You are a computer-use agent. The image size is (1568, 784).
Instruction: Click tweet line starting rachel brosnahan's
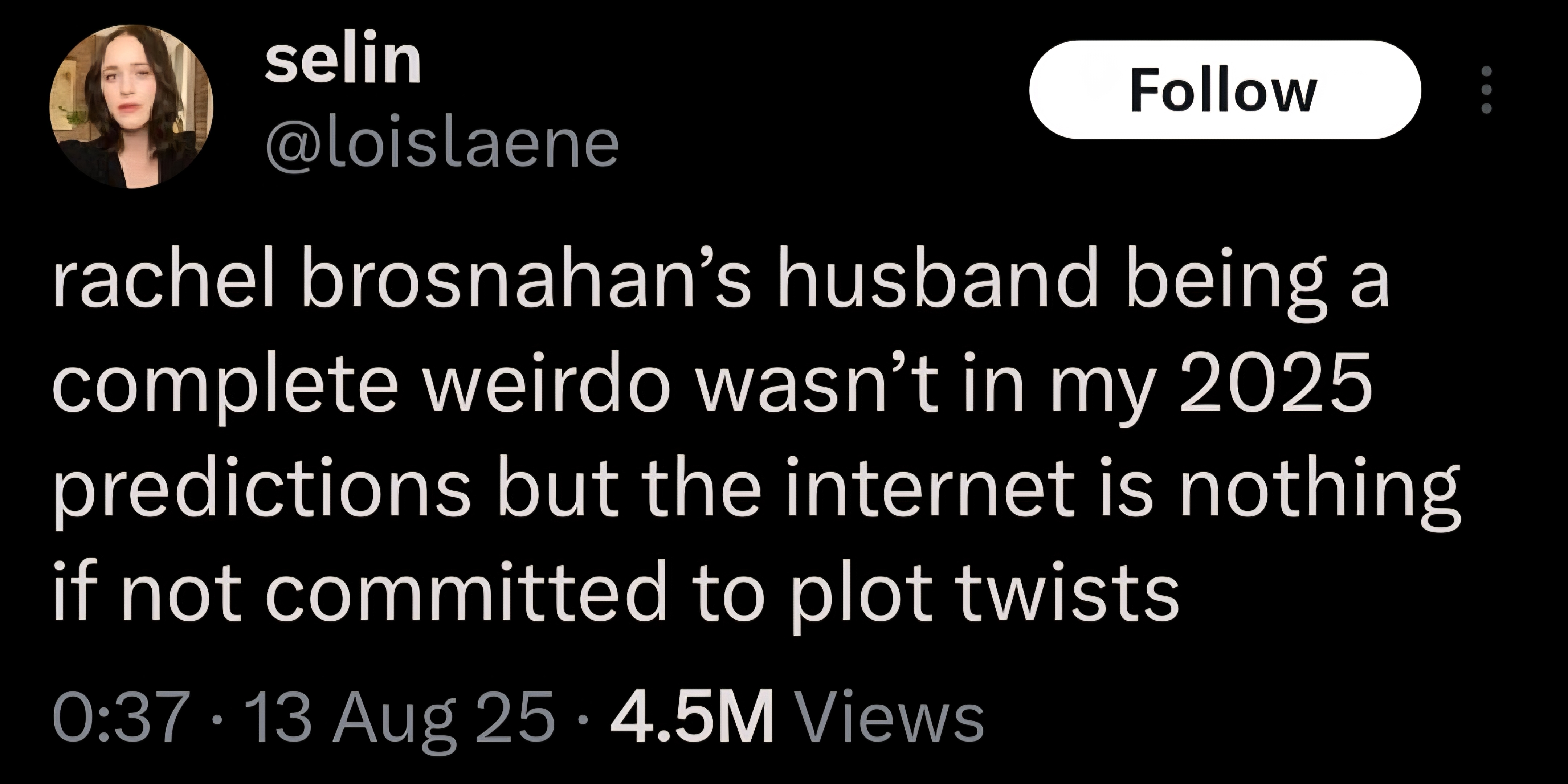721,283
